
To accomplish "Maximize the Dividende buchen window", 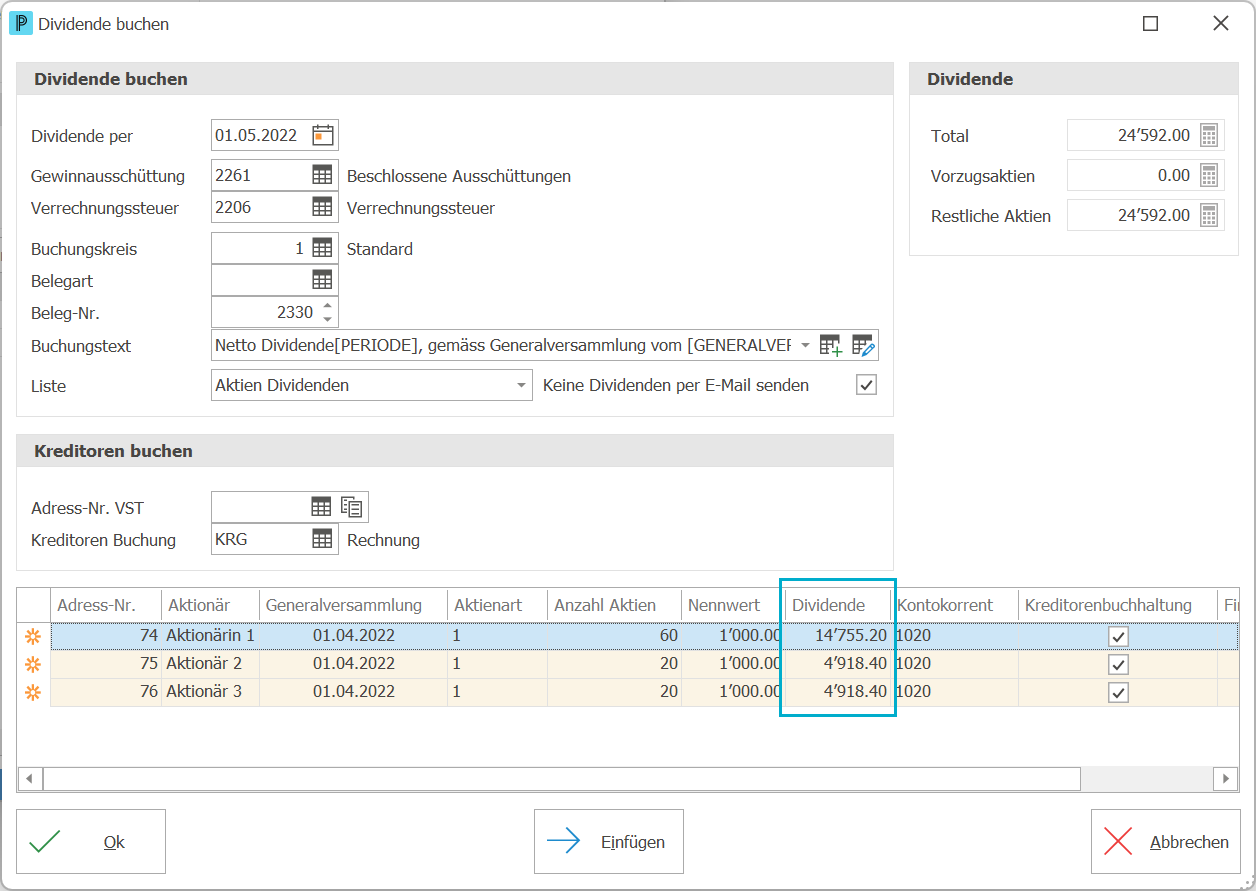I will coord(1151,24).
